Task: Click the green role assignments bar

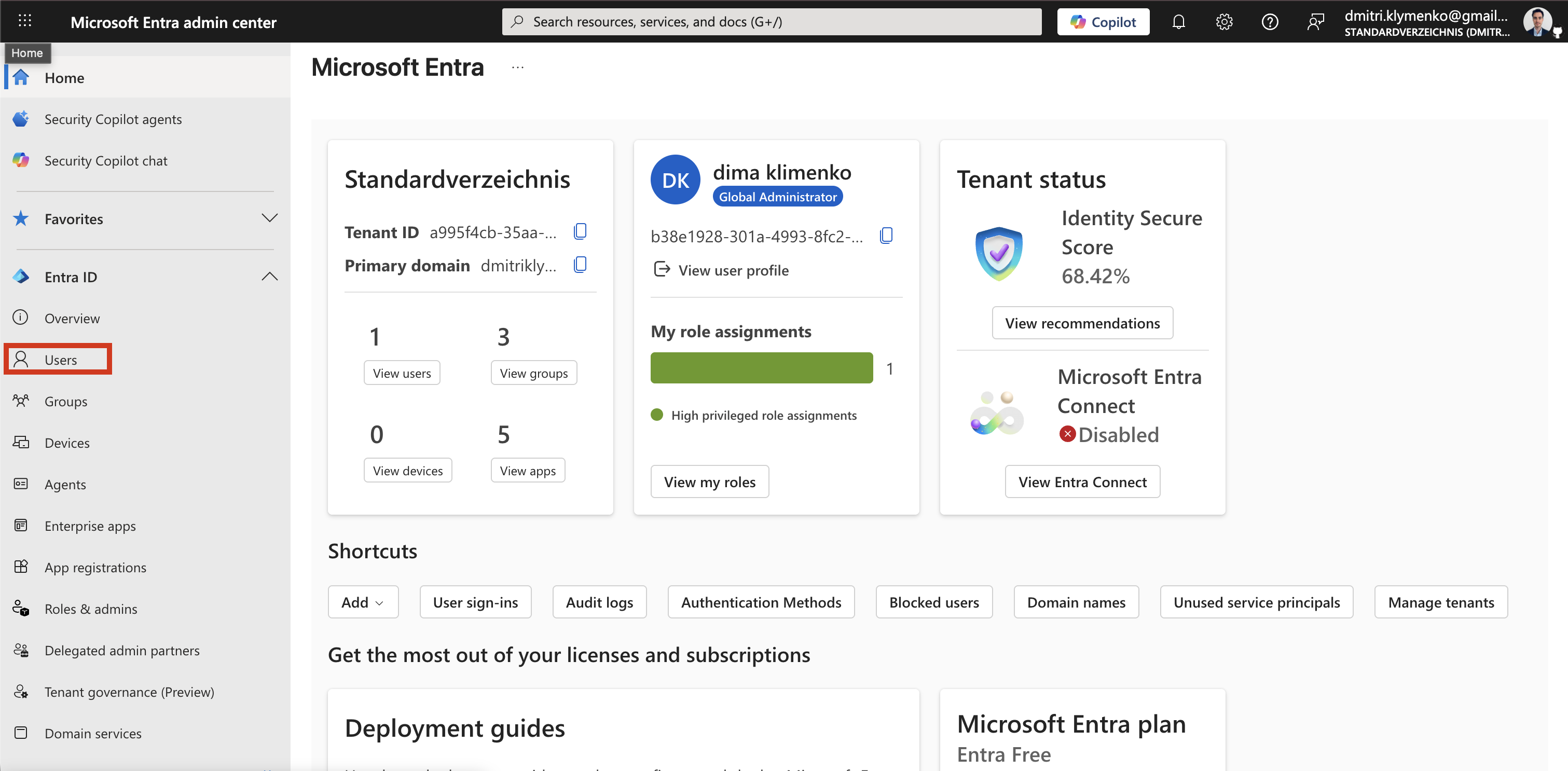Action: 762,367
